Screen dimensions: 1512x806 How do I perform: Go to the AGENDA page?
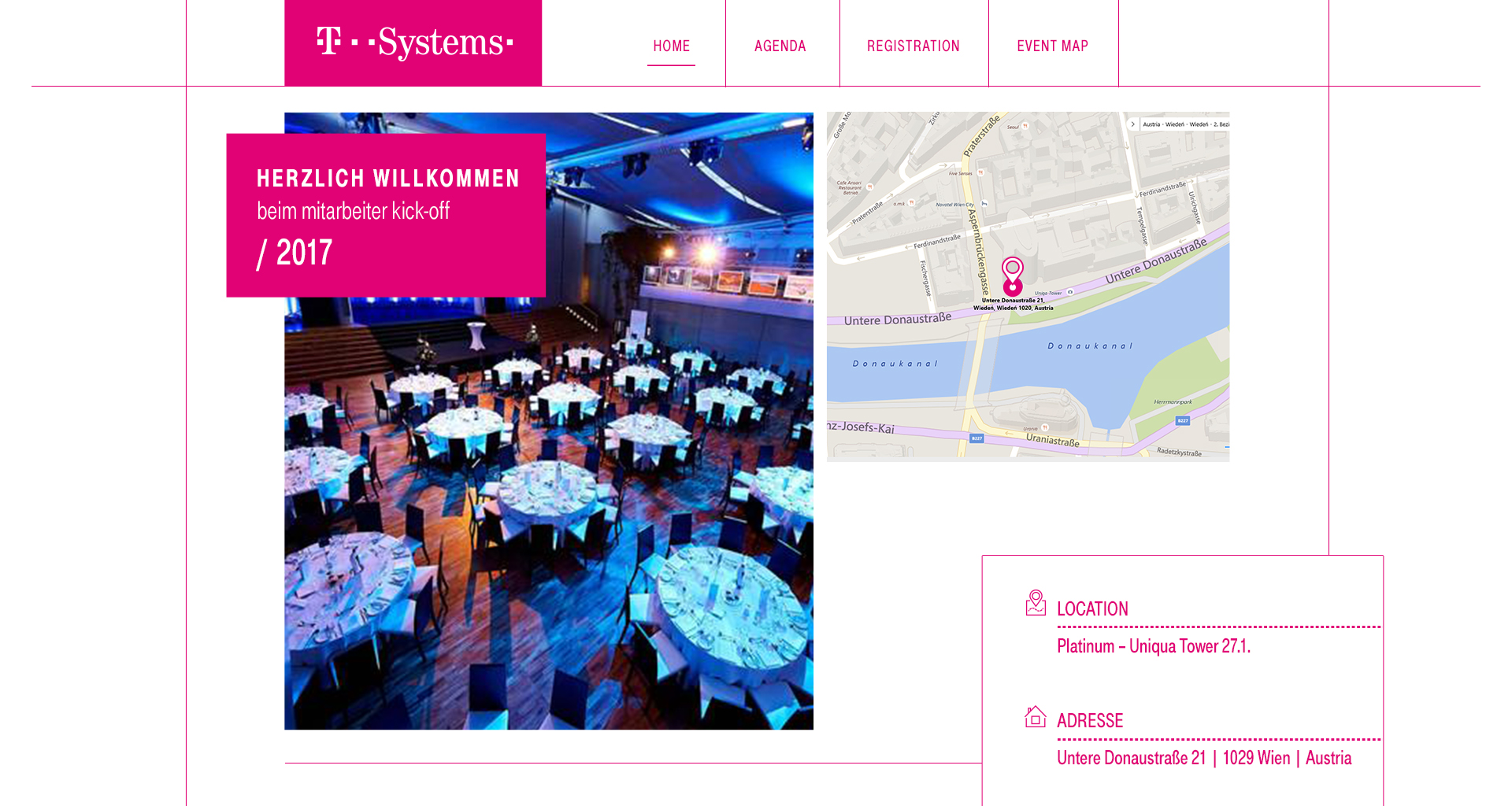[780, 46]
